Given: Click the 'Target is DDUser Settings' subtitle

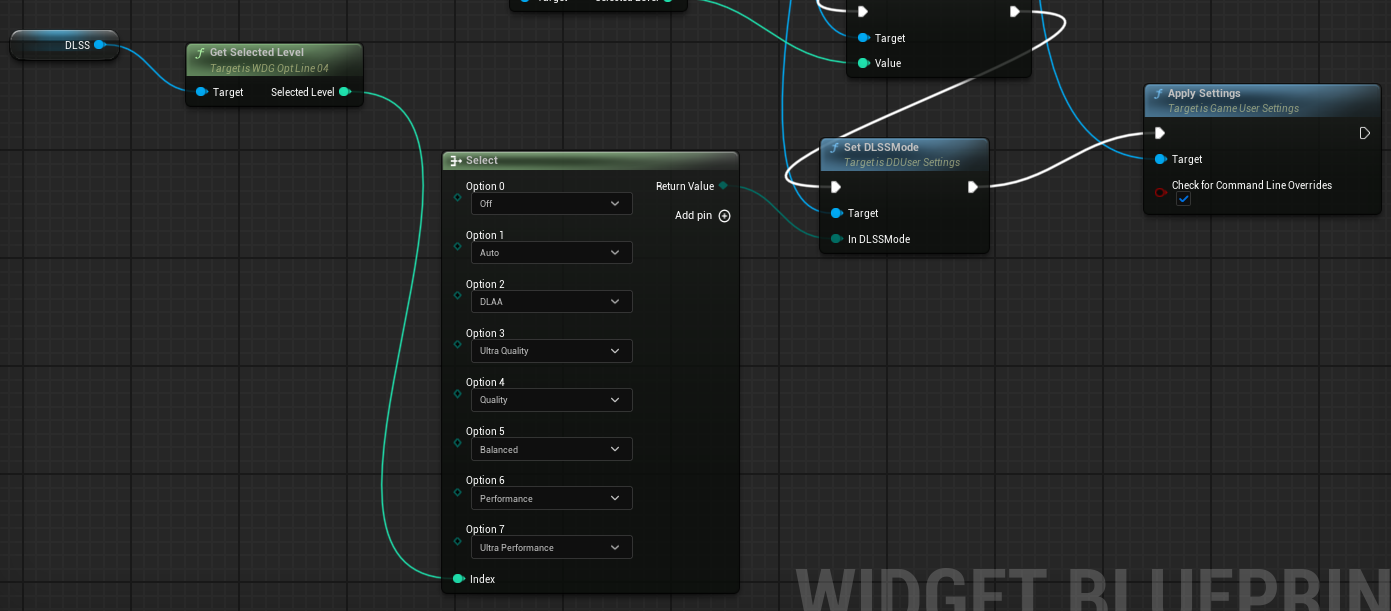Looking at the screenshot, I should click(902, 162).
